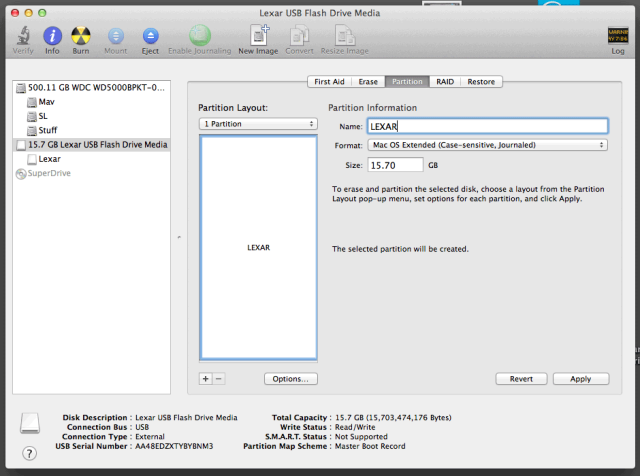The image size is (640, 476).
Task: Open the Format dropdown menu
Action: [x=487, y=145]
